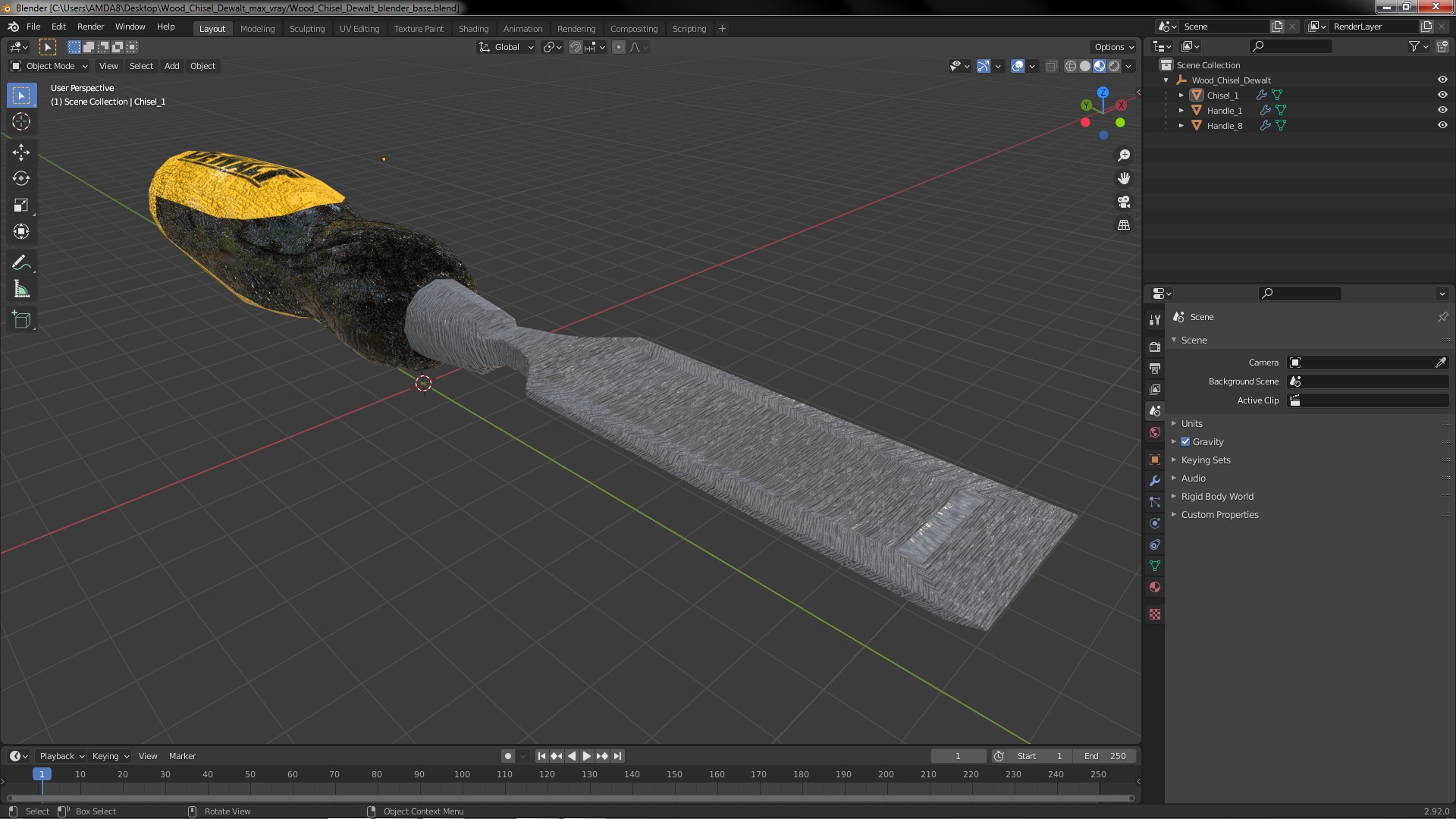Open the File menu
The width and height of the screenshot is (1456, 819).
coord(33,27)
